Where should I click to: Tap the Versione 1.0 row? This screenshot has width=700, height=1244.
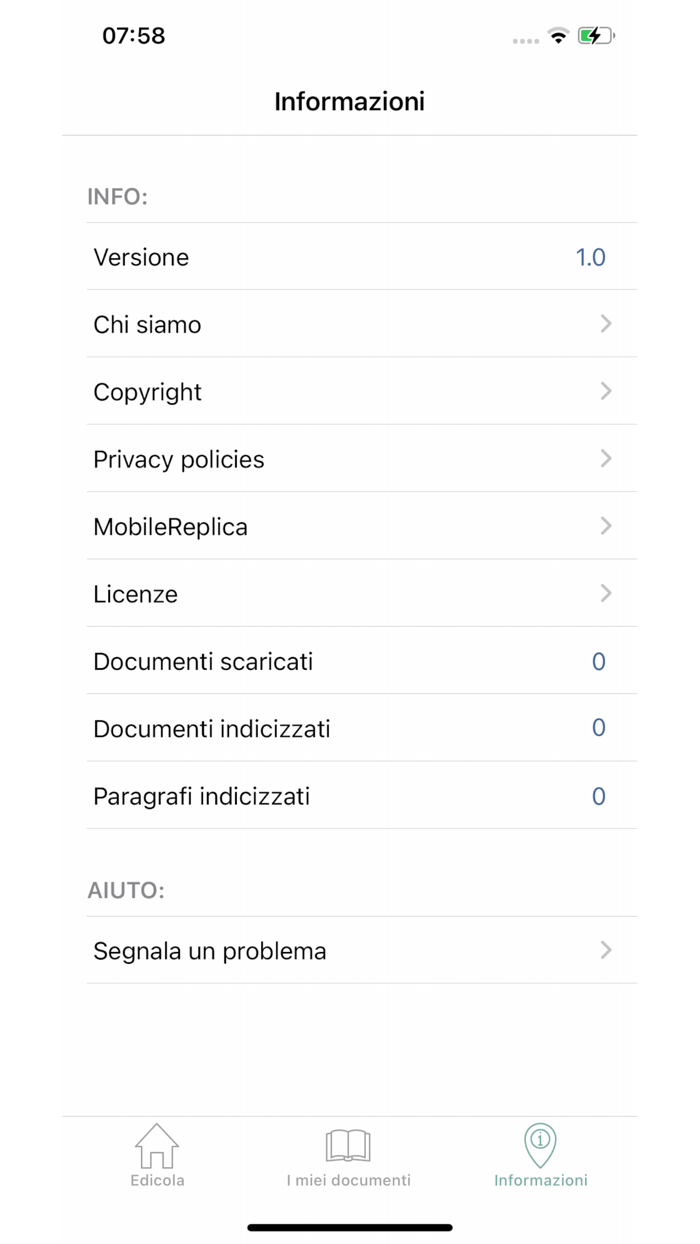[x=350, y=257]
